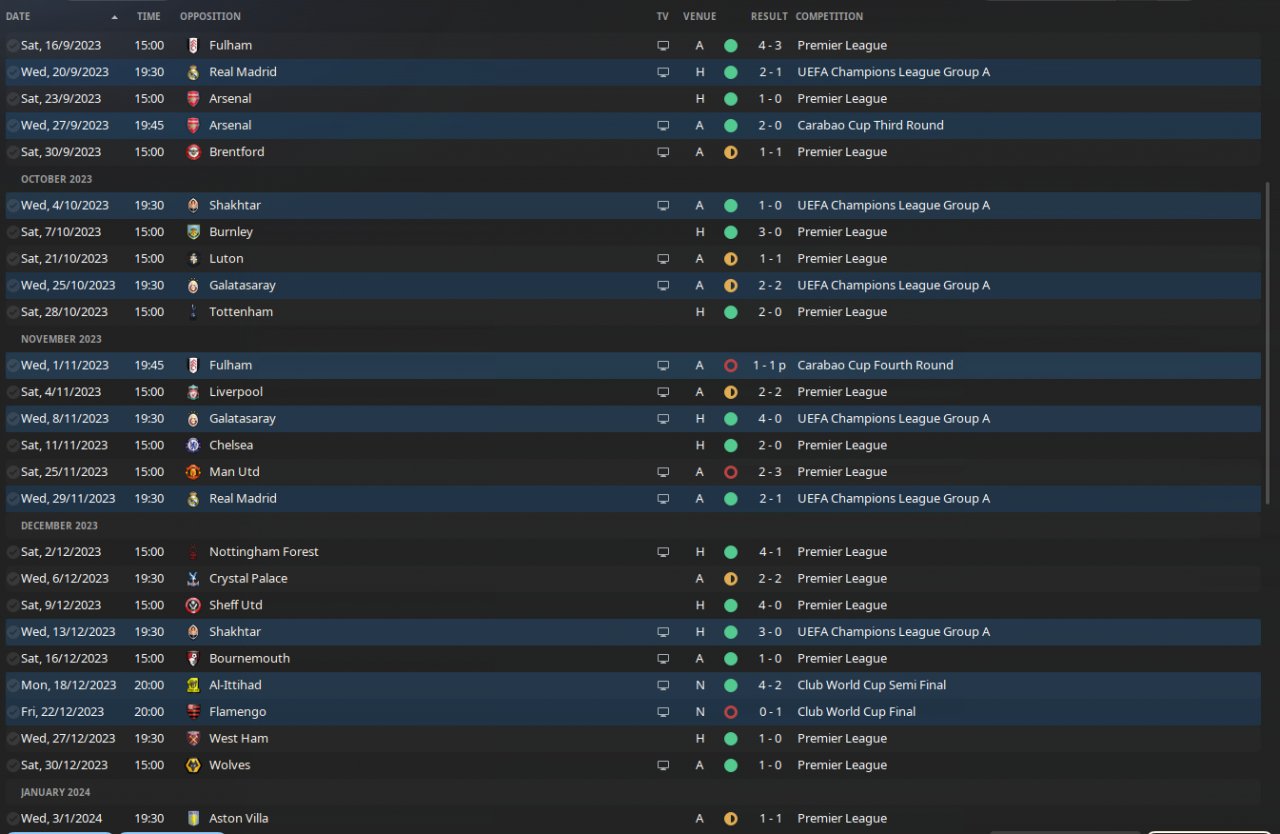This screenshot has height=834, width=1280.
Task: Click the Competition column header
Action: (x=829, y=16)
